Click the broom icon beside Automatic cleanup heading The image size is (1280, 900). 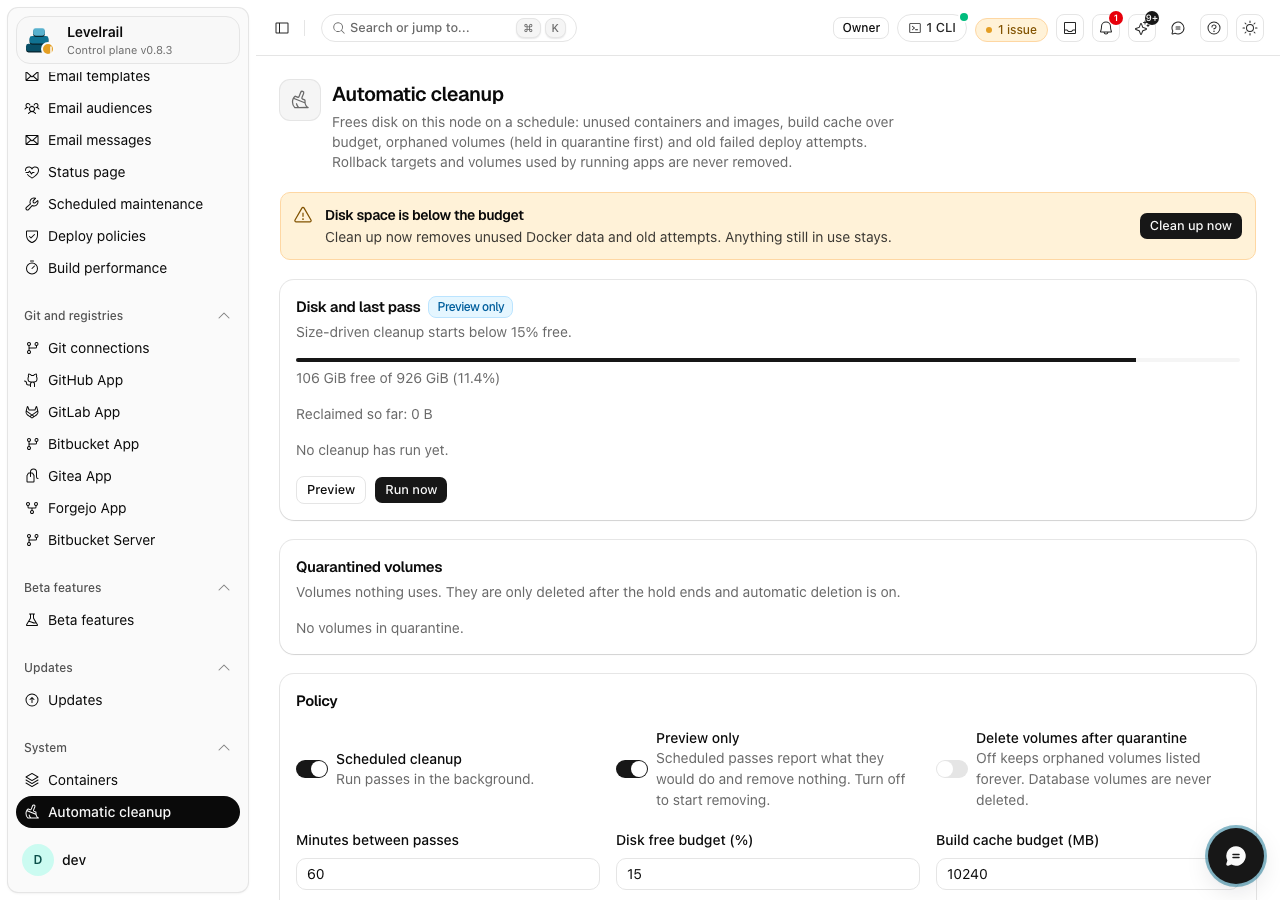click(x=300, y=100)
